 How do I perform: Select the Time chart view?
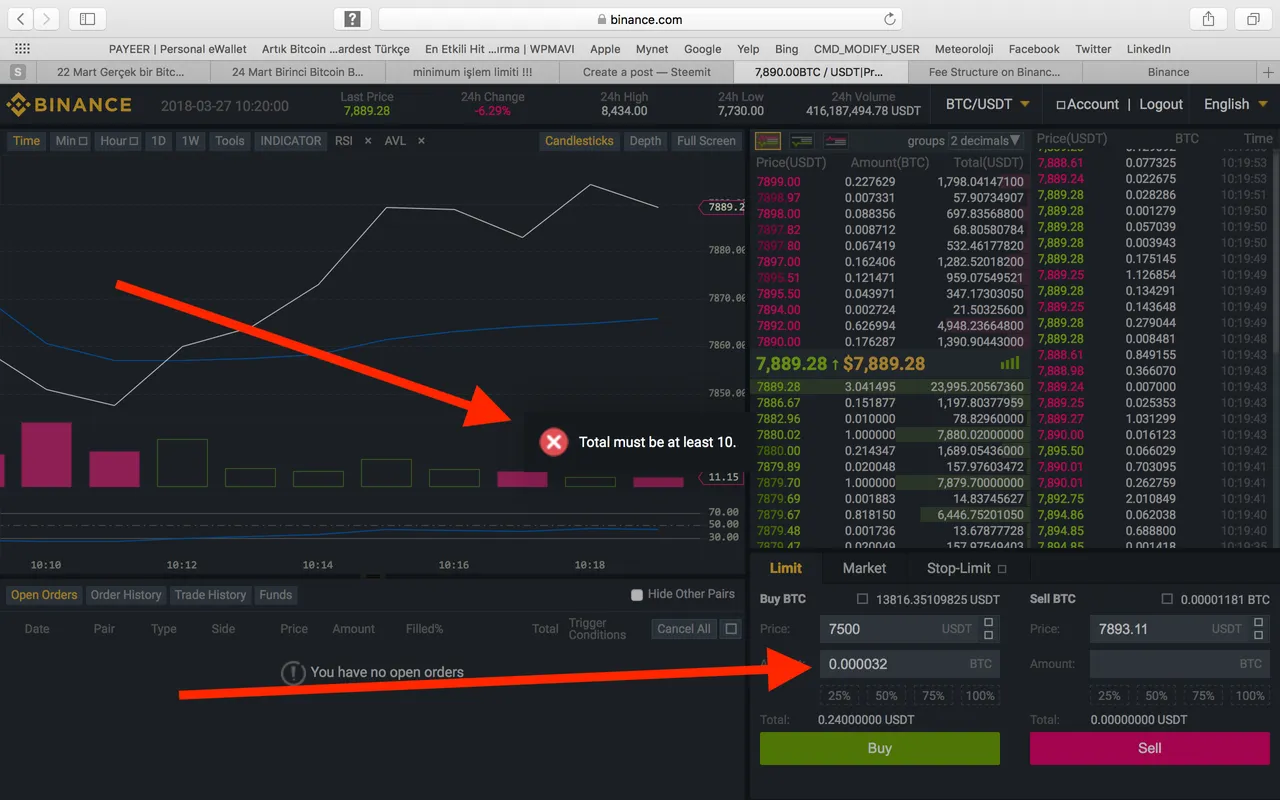tap(27, 141)
